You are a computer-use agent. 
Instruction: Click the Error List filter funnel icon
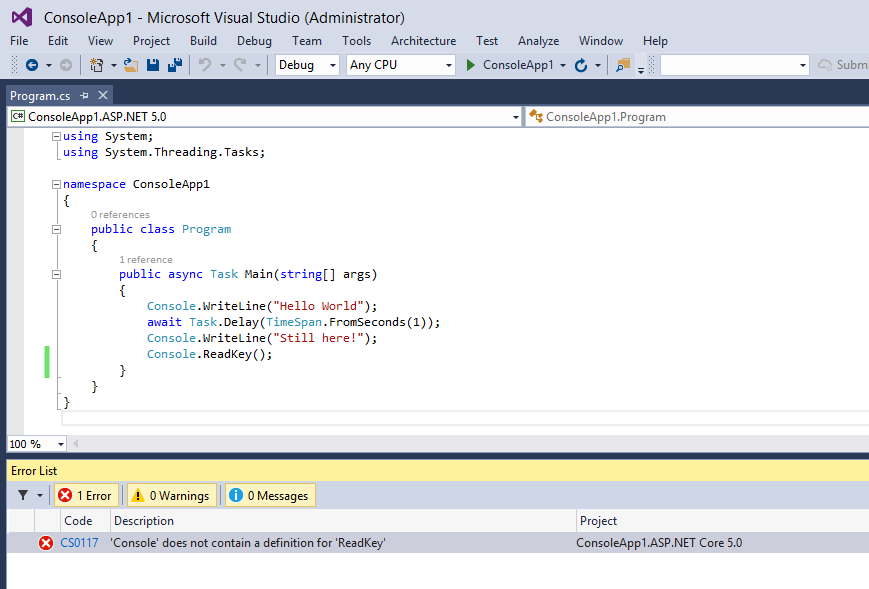23,495
